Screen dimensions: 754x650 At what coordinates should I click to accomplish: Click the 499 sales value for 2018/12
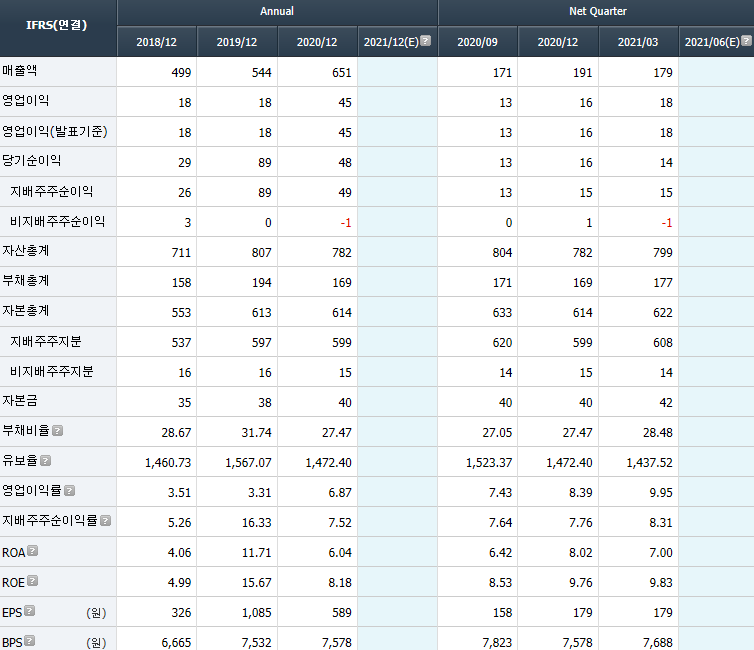pos(181,73)
